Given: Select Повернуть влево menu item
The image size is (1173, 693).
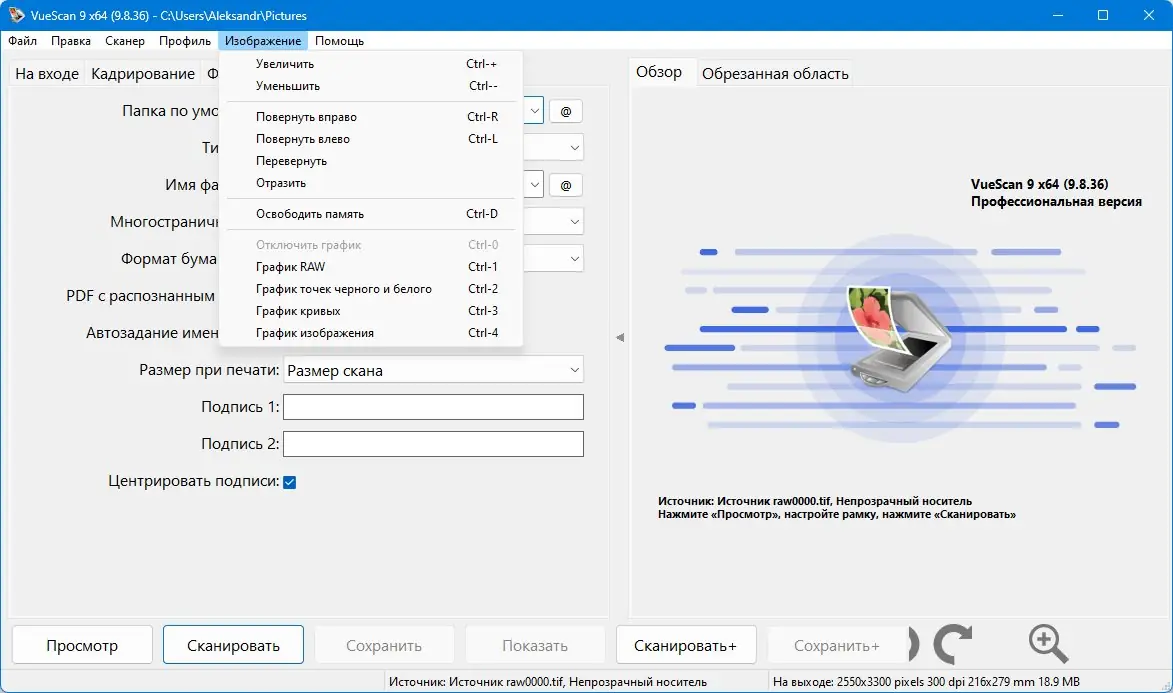Looking at the screenshot, I should point(371,139).
